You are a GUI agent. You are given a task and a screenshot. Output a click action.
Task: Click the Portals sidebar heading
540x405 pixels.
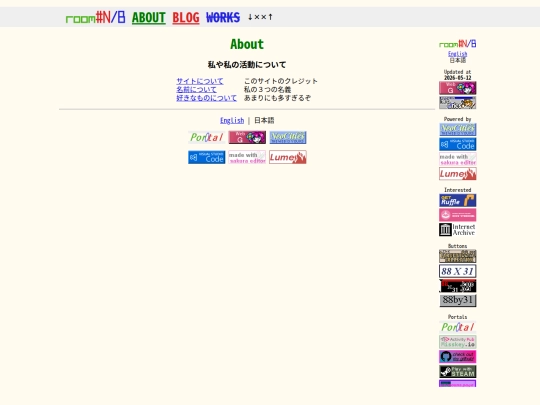click(x=457, y=317)
